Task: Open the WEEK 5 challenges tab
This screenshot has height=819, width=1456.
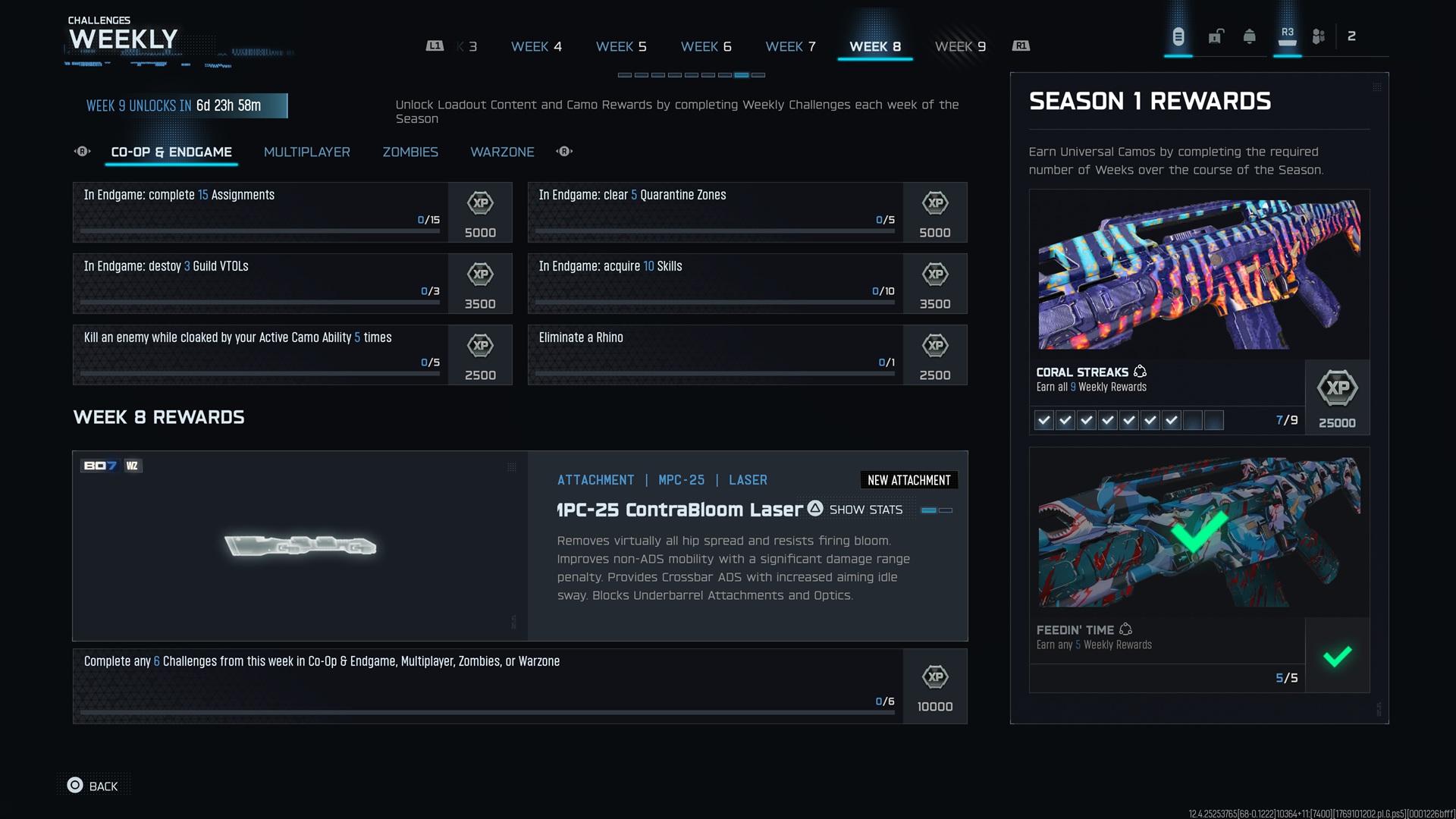Action: click(621, 46)
